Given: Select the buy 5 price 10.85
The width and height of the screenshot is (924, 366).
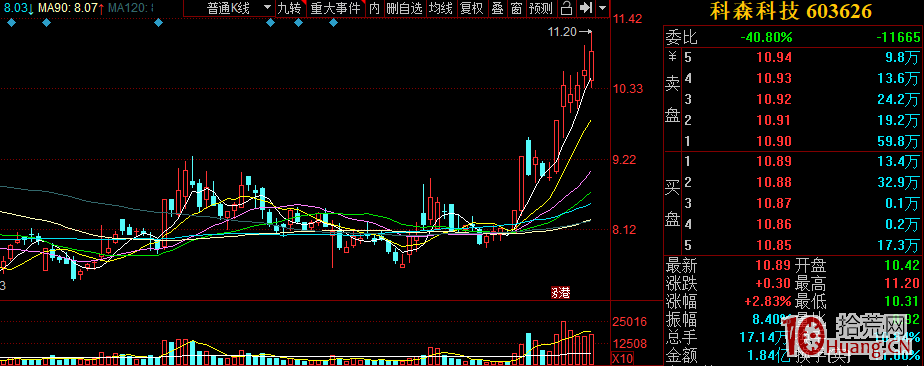Looking at the screenshot, I should [774, 245].
